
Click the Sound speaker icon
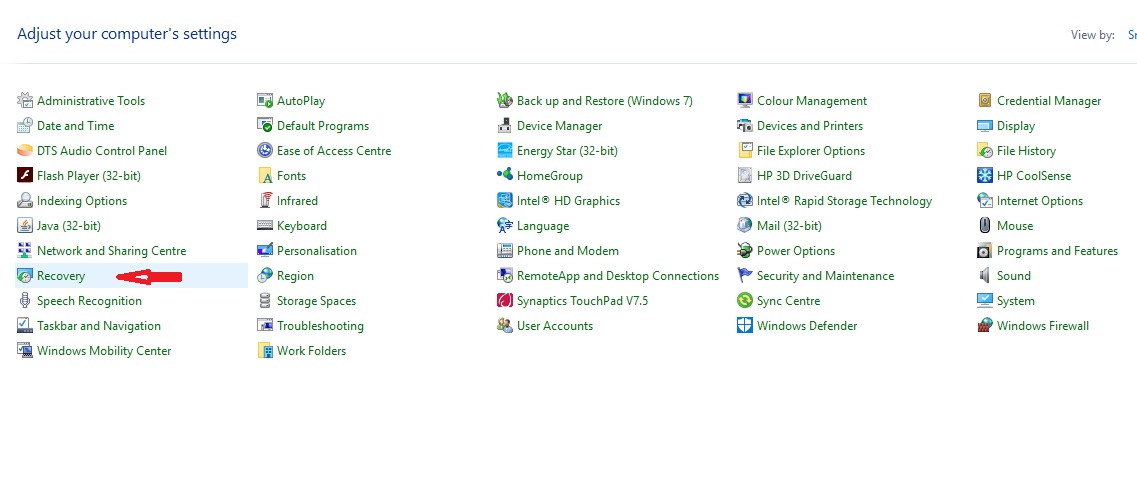(985, 276)
